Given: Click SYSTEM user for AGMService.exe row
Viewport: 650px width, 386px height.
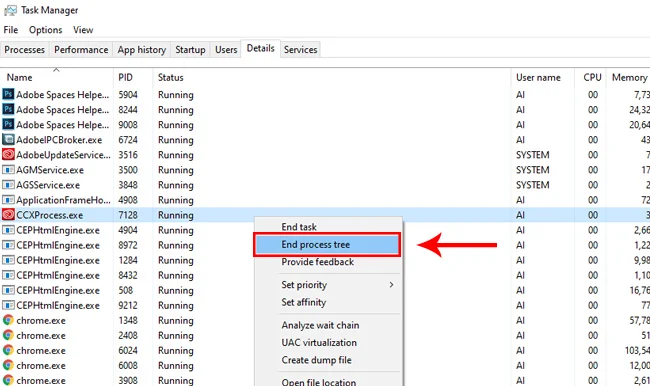Looking at the screenshot, I should (533, 170).
